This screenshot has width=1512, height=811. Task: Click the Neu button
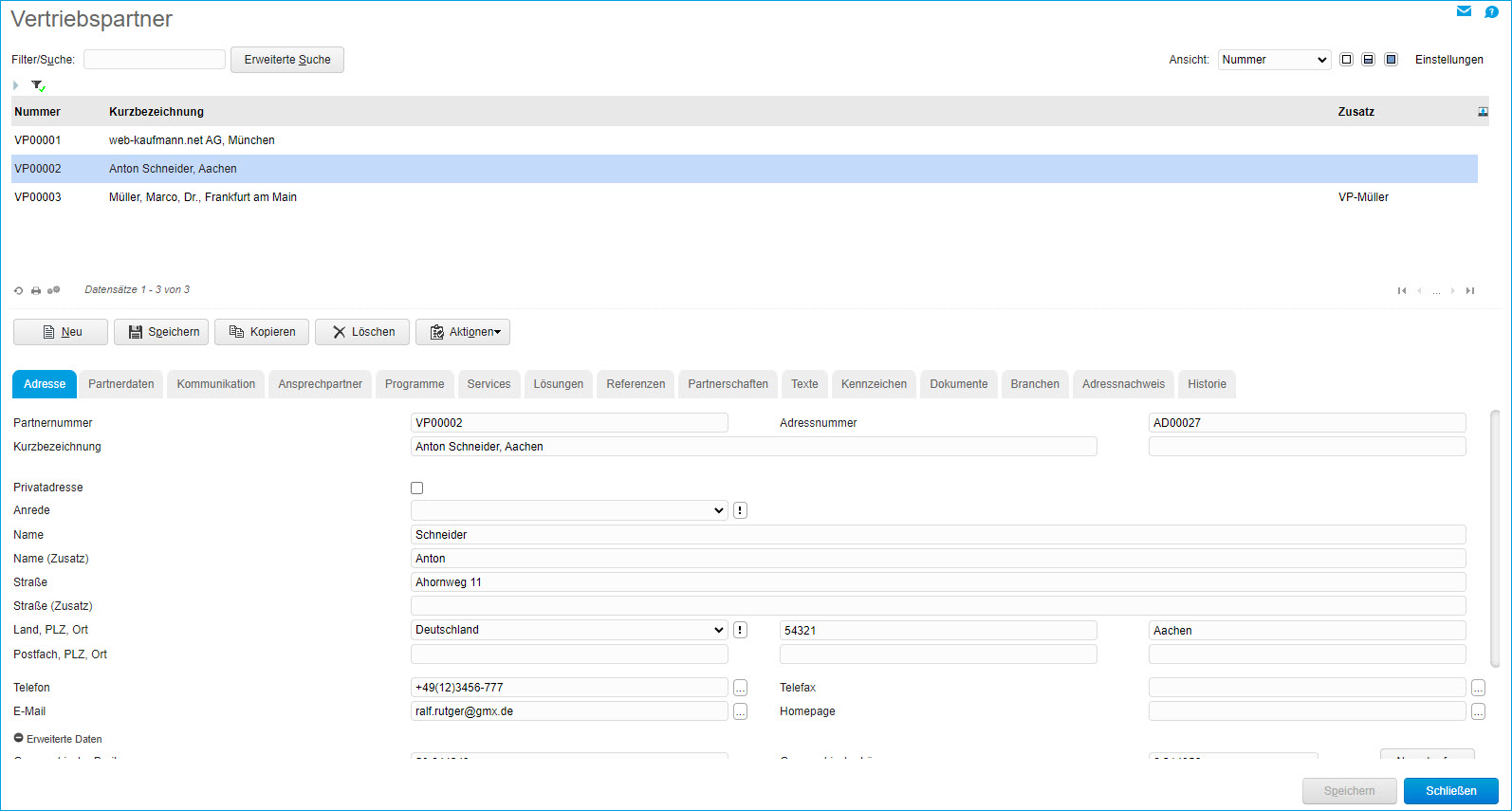pyautogui.click(x=61, y=332)
